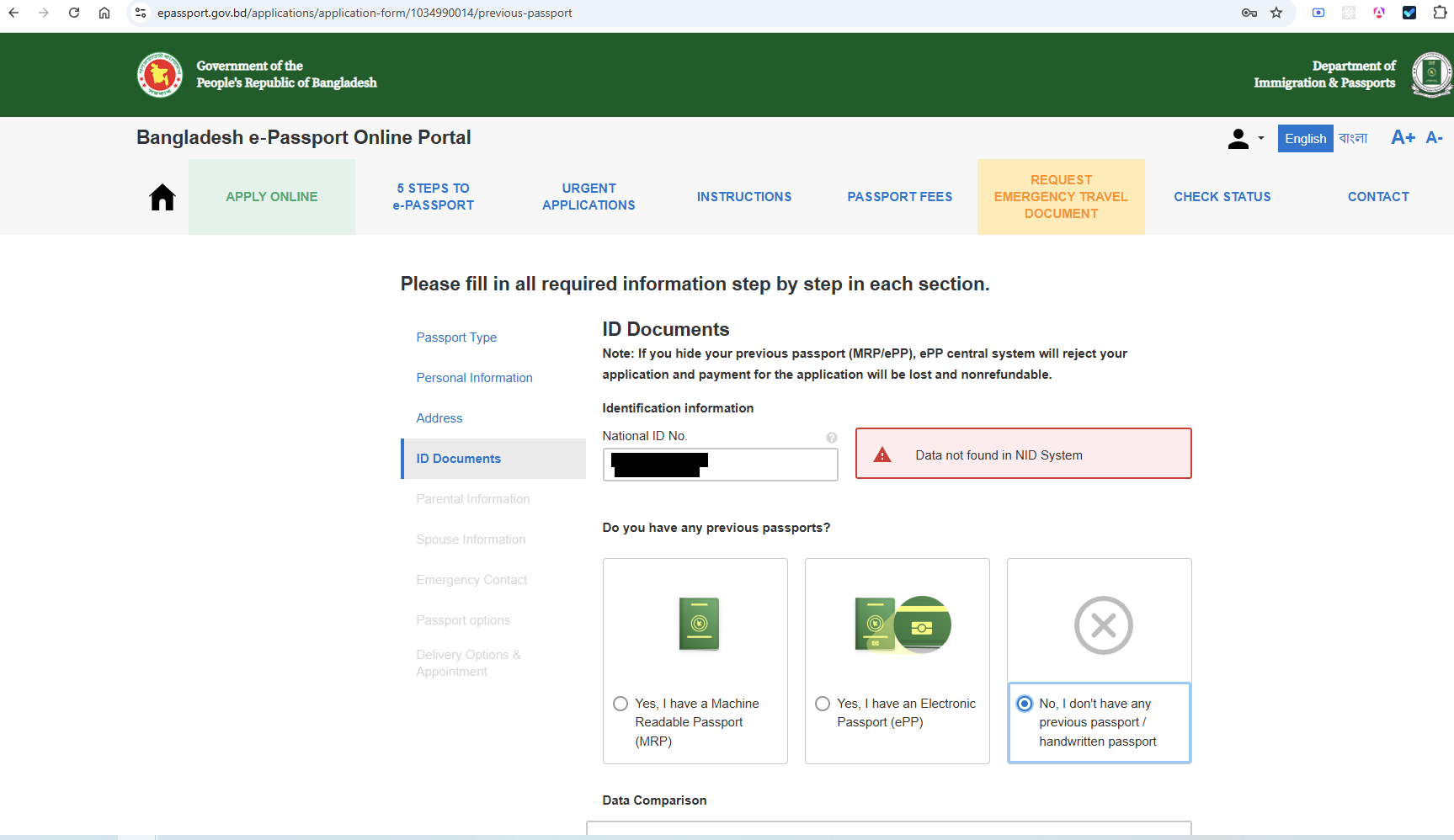The height and width of the screenshot is (840, 1454).
Task: Open REQUEST EMERGENCY TRAVEL DOCUMENT menu
Action: click(1061, 197)
